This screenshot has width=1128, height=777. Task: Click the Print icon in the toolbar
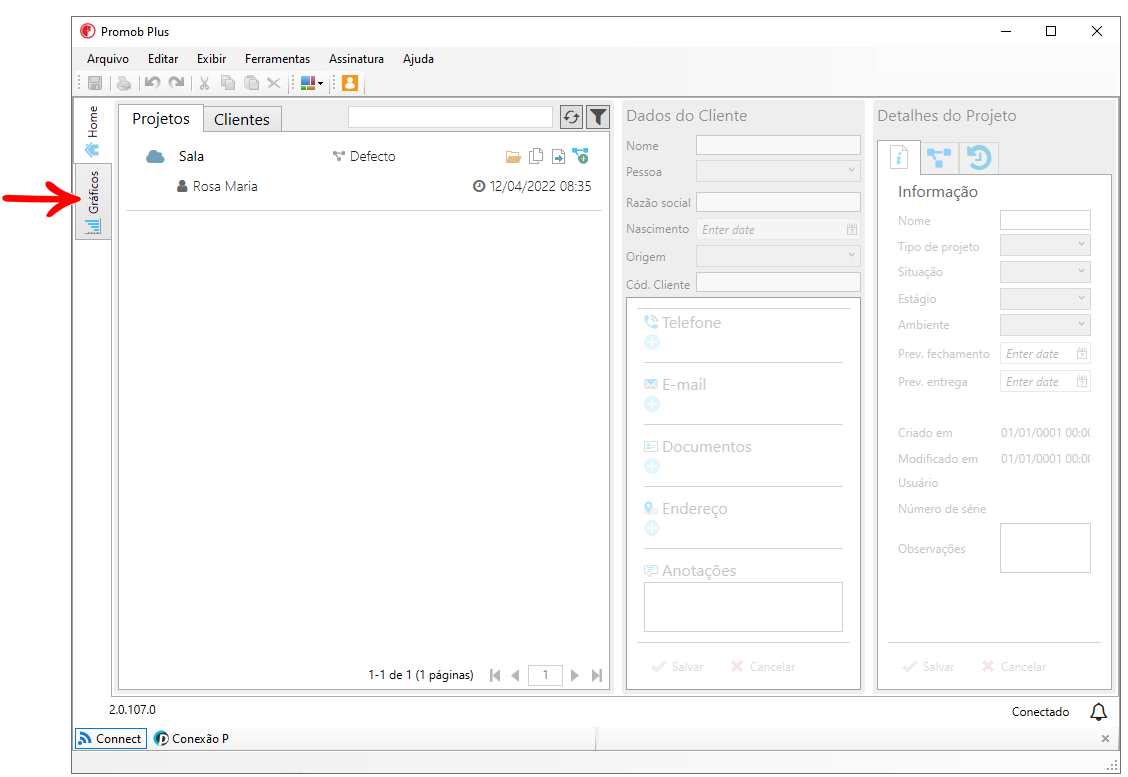click(124, 83)
